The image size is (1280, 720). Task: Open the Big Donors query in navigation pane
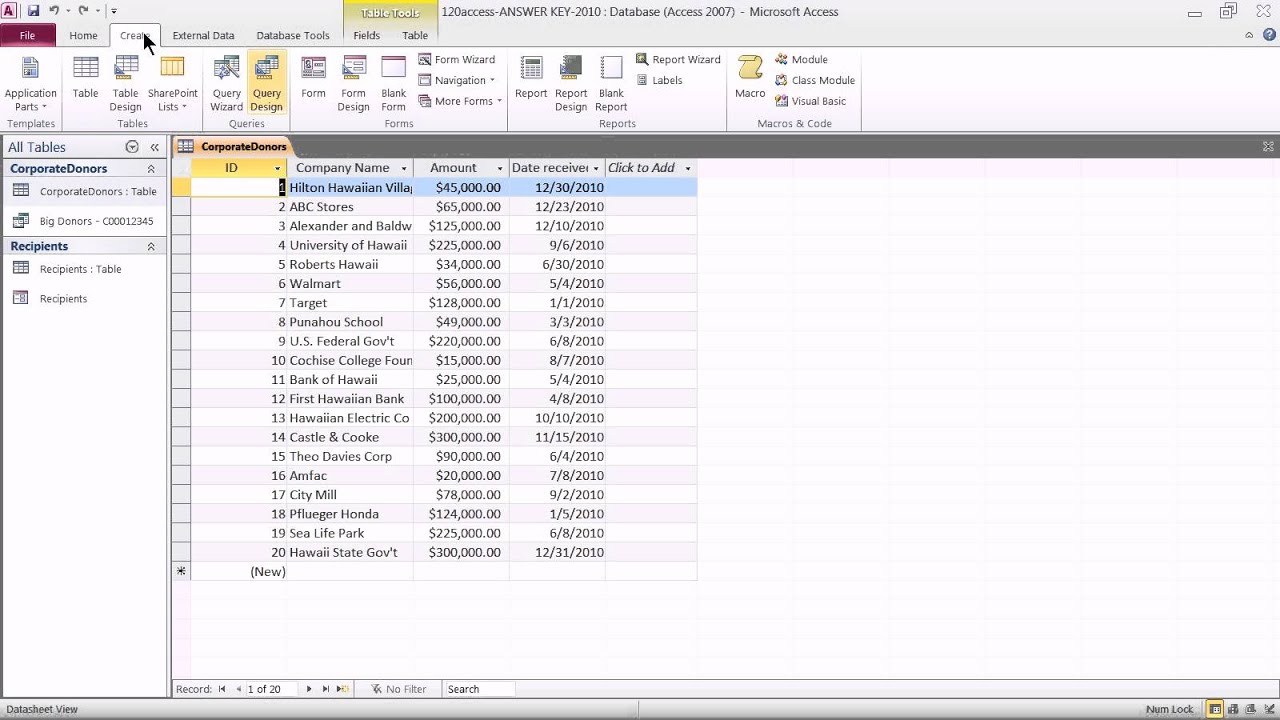tap(86, 221)
